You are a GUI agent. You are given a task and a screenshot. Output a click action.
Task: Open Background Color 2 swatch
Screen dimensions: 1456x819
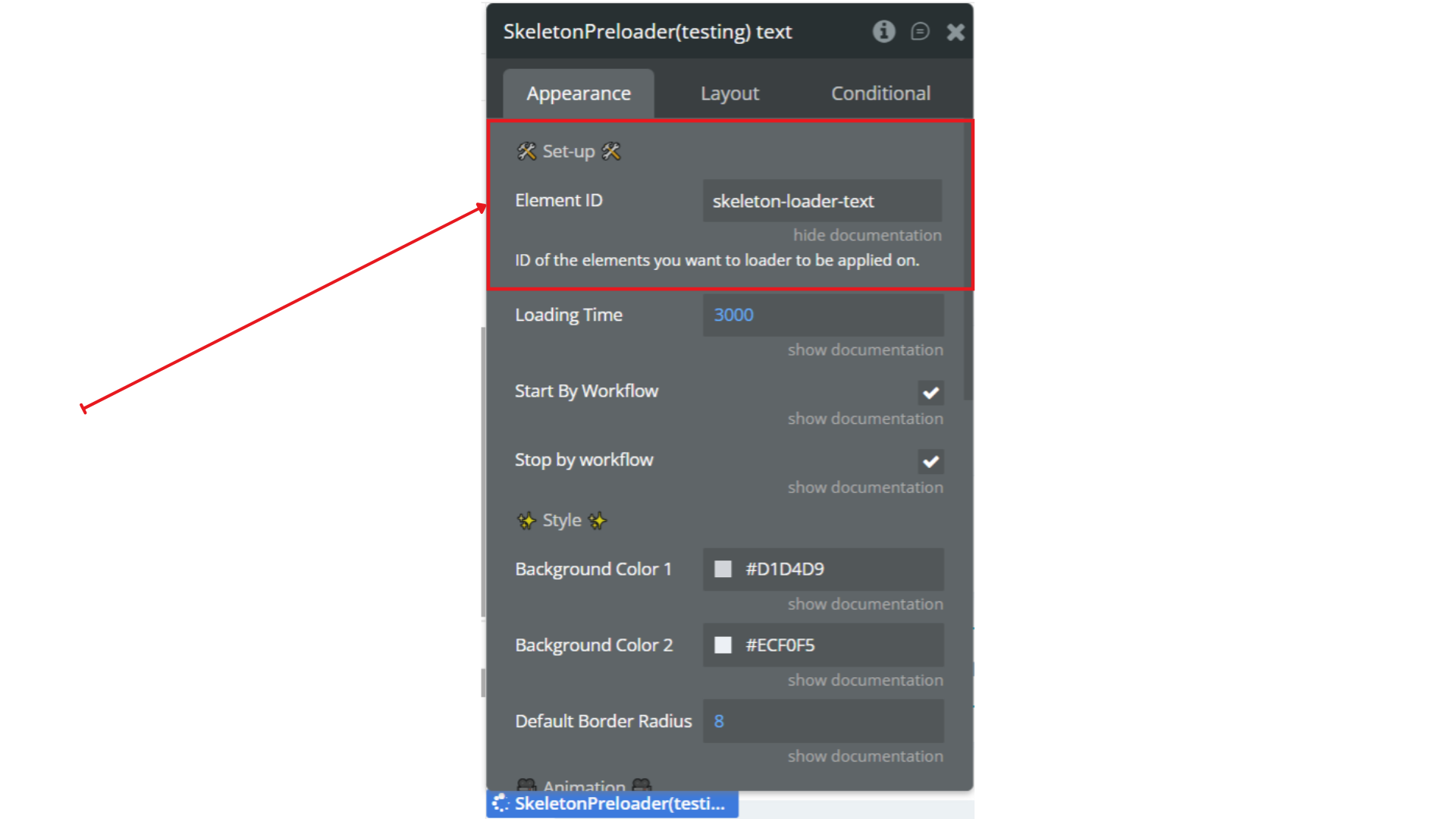(x=723, y=645)
